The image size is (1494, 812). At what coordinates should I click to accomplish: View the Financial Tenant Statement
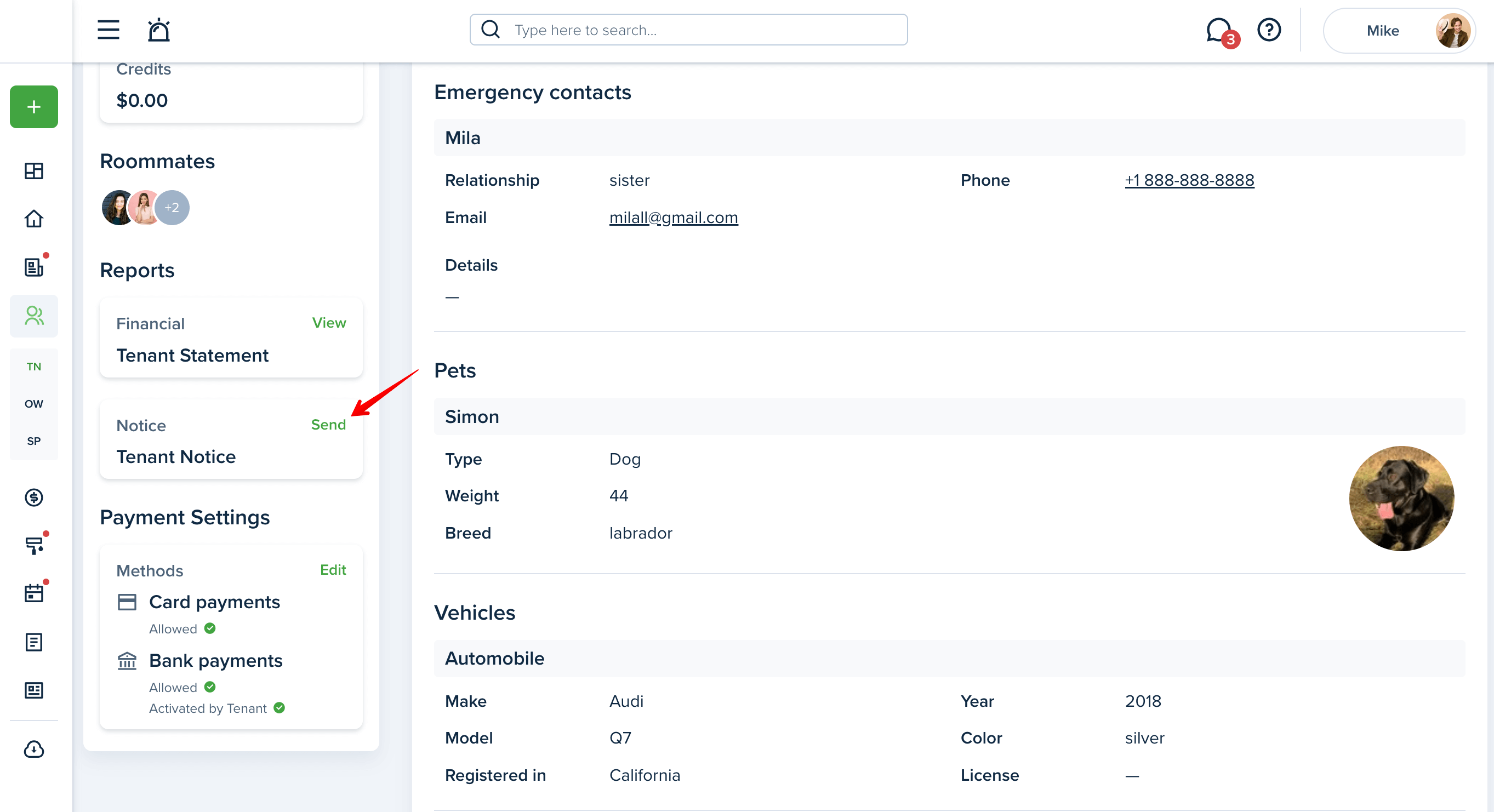(x=329, y=323)
